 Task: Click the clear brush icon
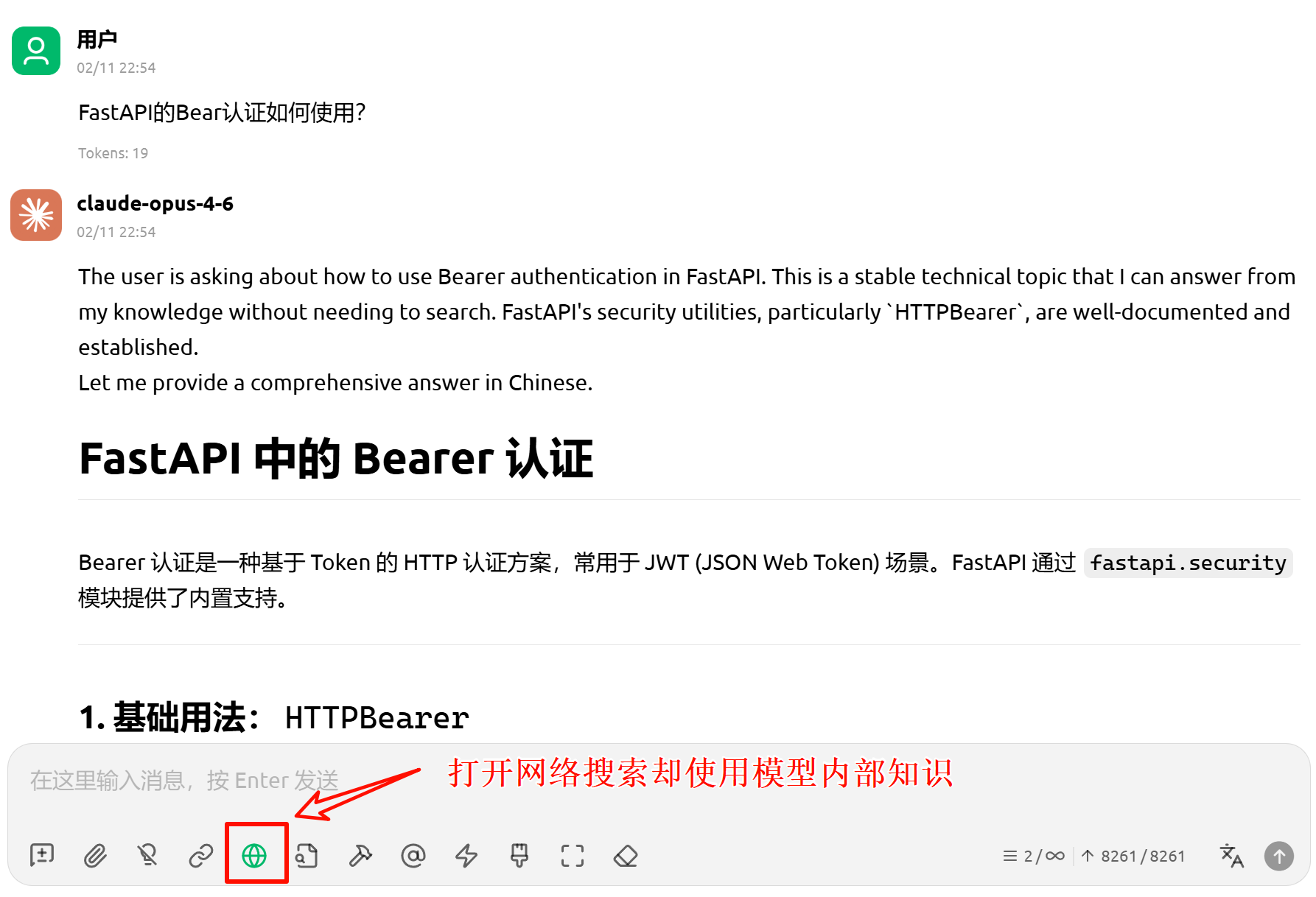click(x=519, y=856)
